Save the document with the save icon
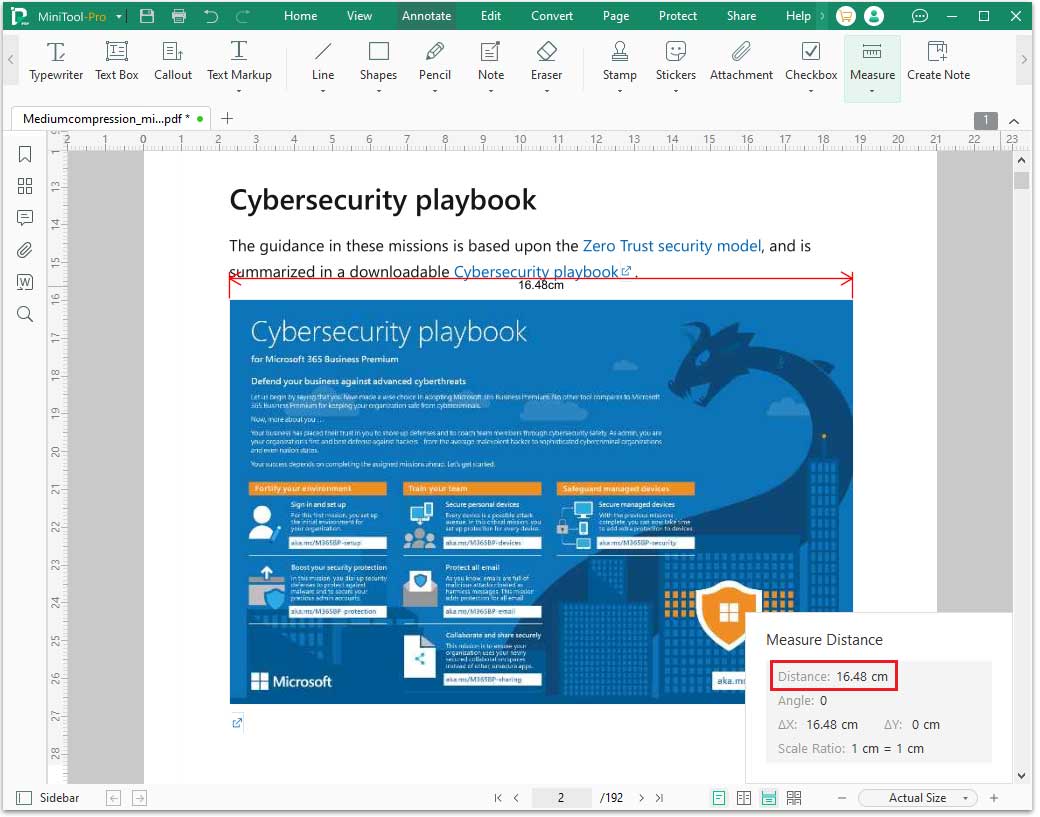The image size is (1040, 817). coord(147,16)
